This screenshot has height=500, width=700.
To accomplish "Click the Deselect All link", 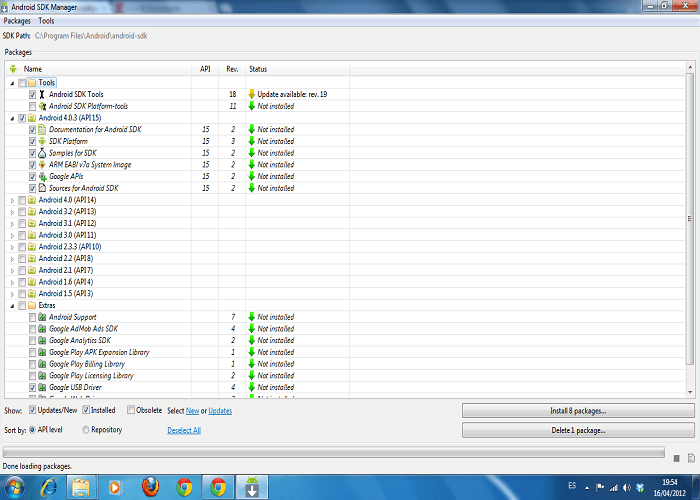I will pos(184,430).
